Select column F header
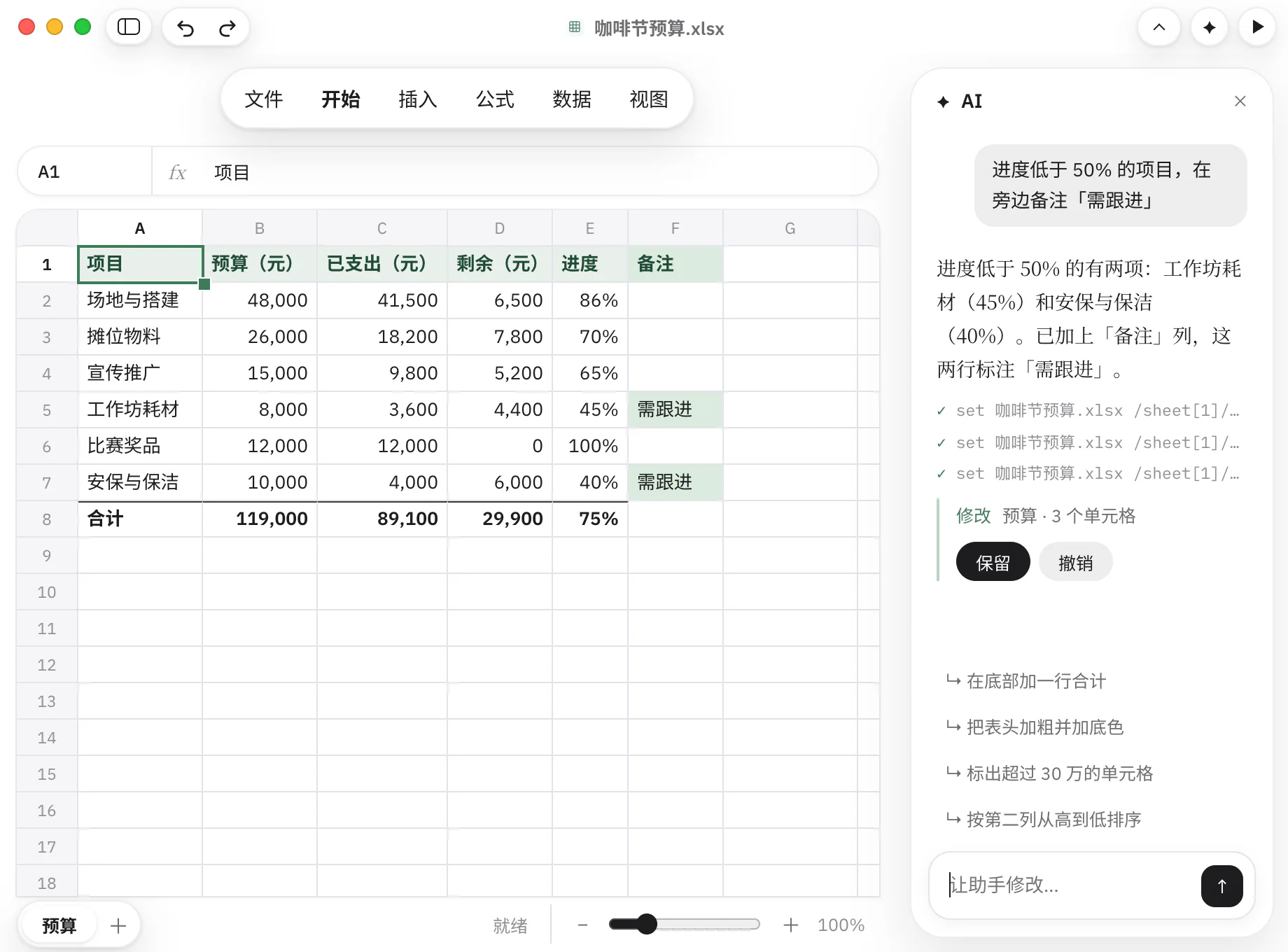The width and height of the screenshot is (1288, 952). click(x=675, y=228)
